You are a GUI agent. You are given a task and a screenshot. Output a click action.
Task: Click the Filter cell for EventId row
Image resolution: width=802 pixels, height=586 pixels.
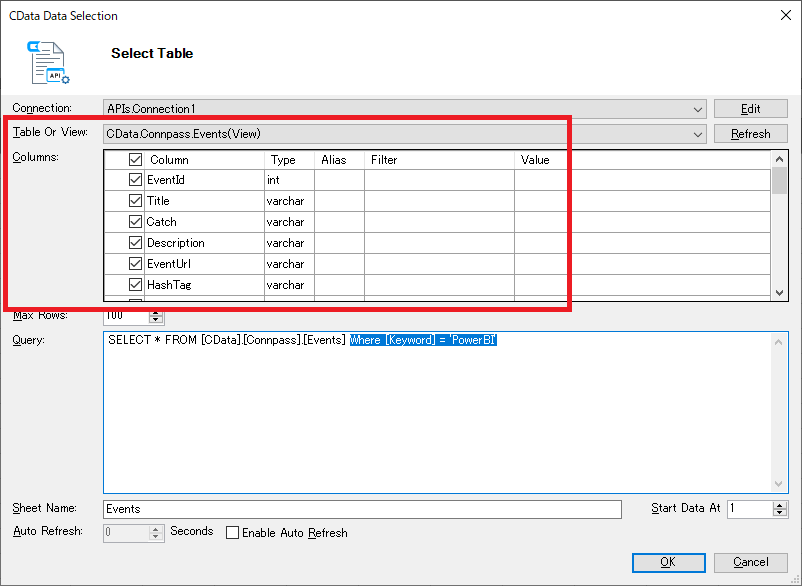(x=439, y=180)
